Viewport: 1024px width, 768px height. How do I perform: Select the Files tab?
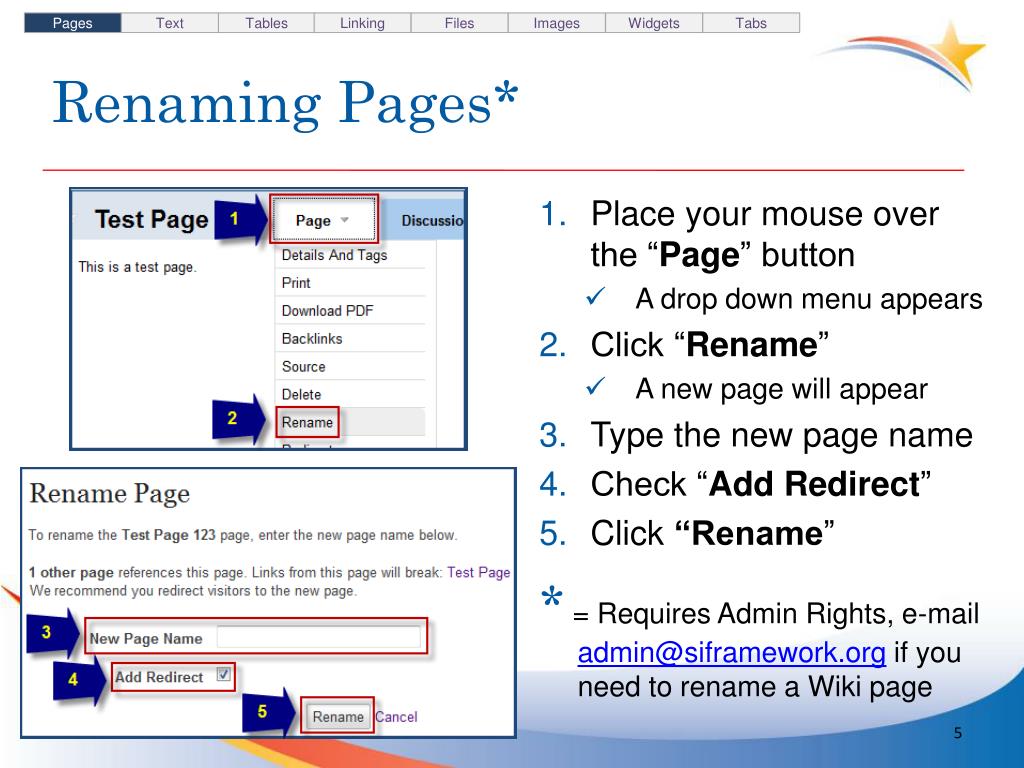click(459, 23)
